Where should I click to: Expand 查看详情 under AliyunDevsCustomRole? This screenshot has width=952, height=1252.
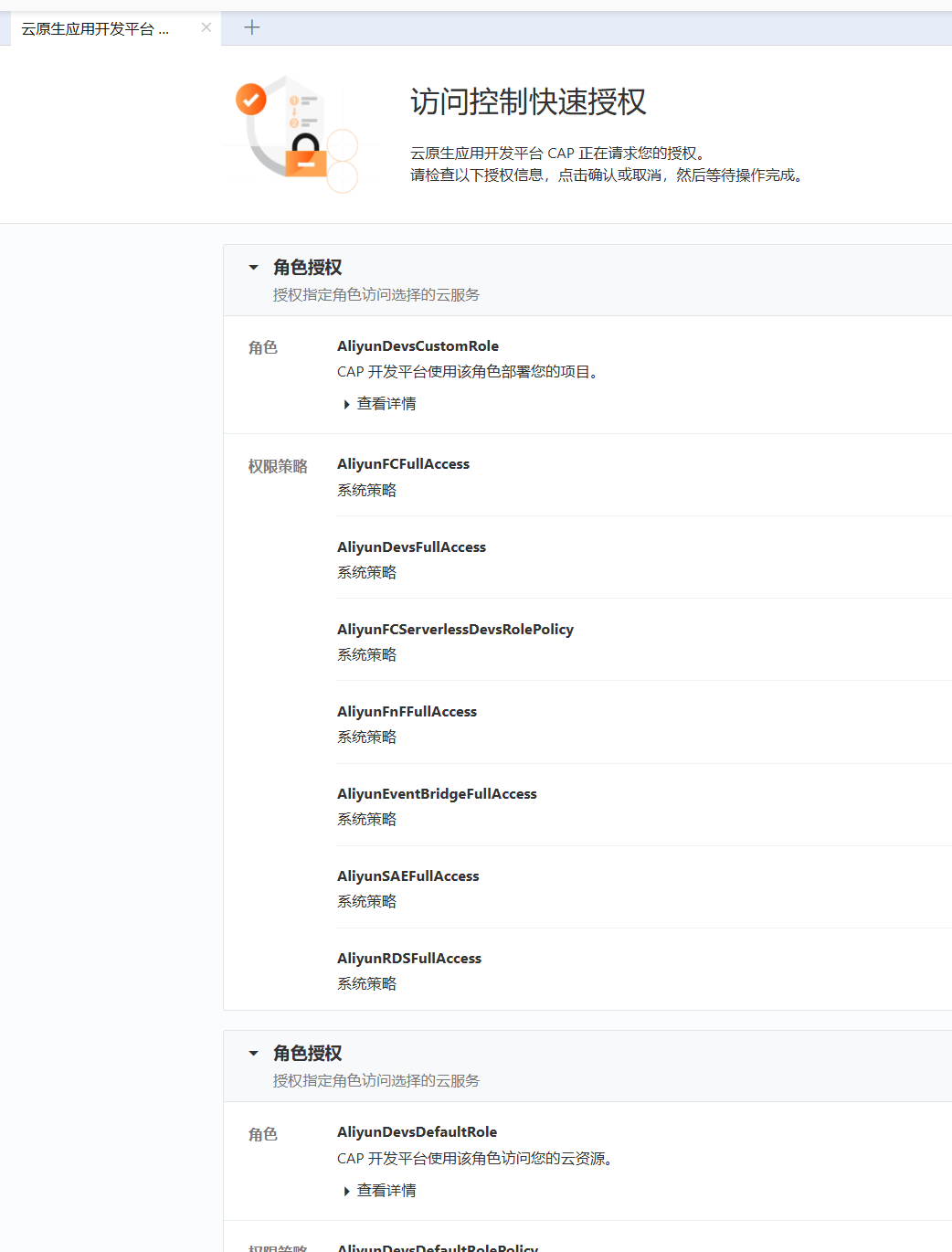click(380, 404)
